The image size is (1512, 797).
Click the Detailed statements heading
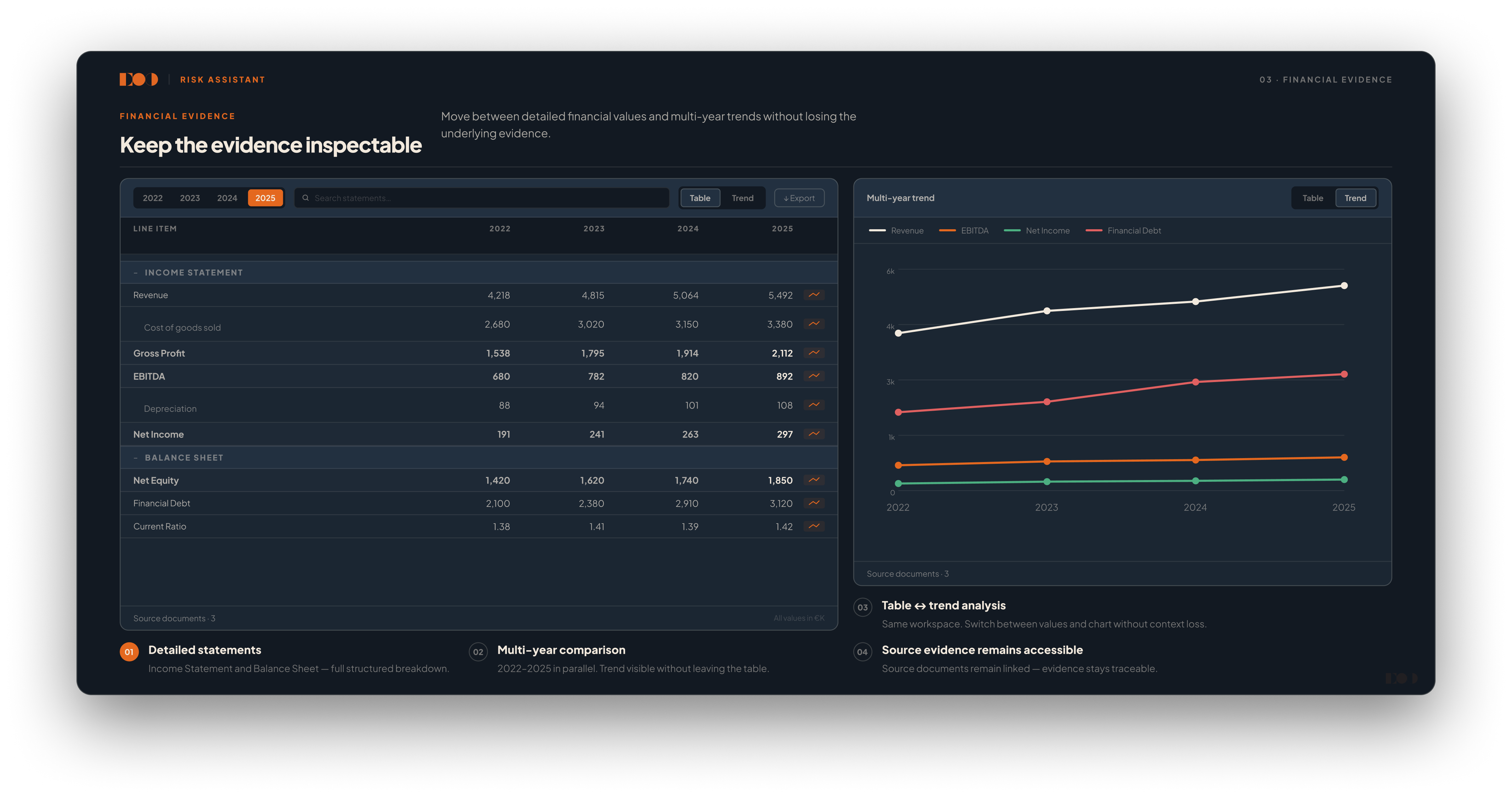point(205,650)
